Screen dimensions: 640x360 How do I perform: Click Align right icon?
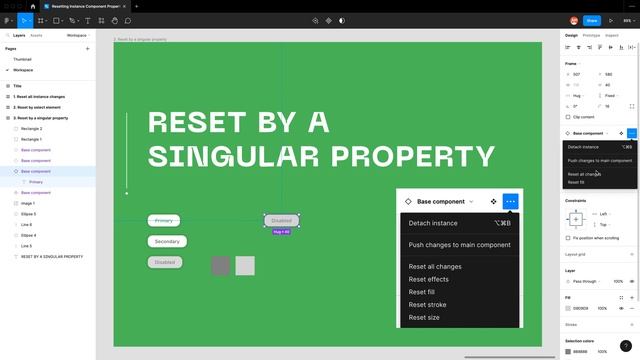point(589,47)
